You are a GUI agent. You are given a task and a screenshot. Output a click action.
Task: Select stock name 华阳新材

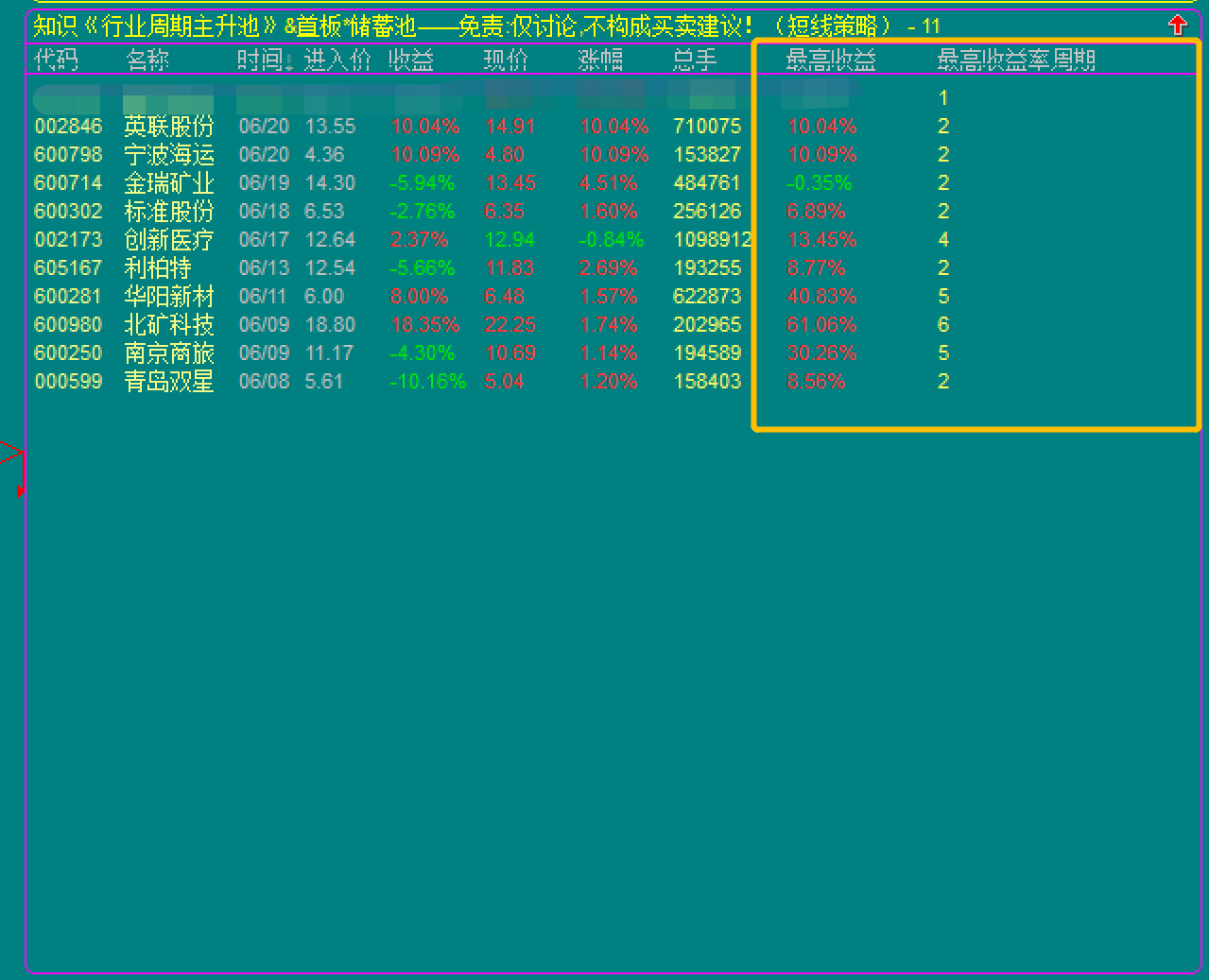click(169, 297)
